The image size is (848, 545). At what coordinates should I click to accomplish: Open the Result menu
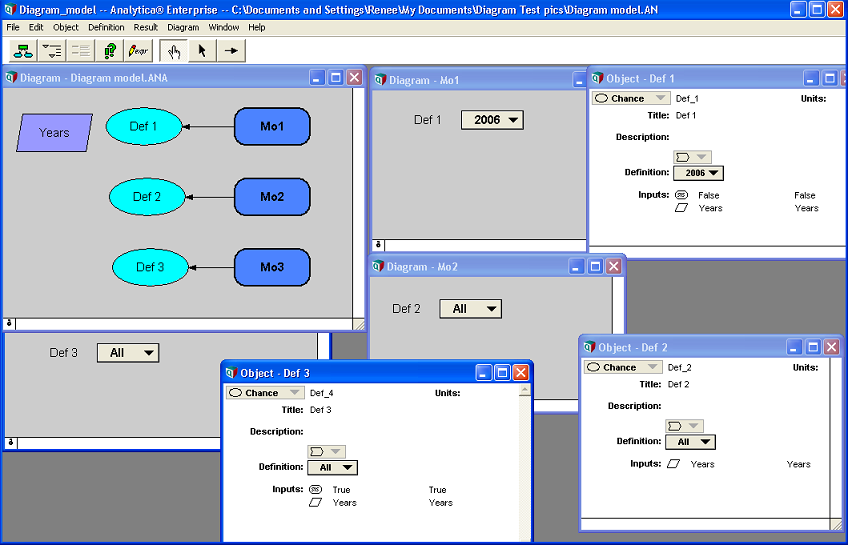pos(145,27)
